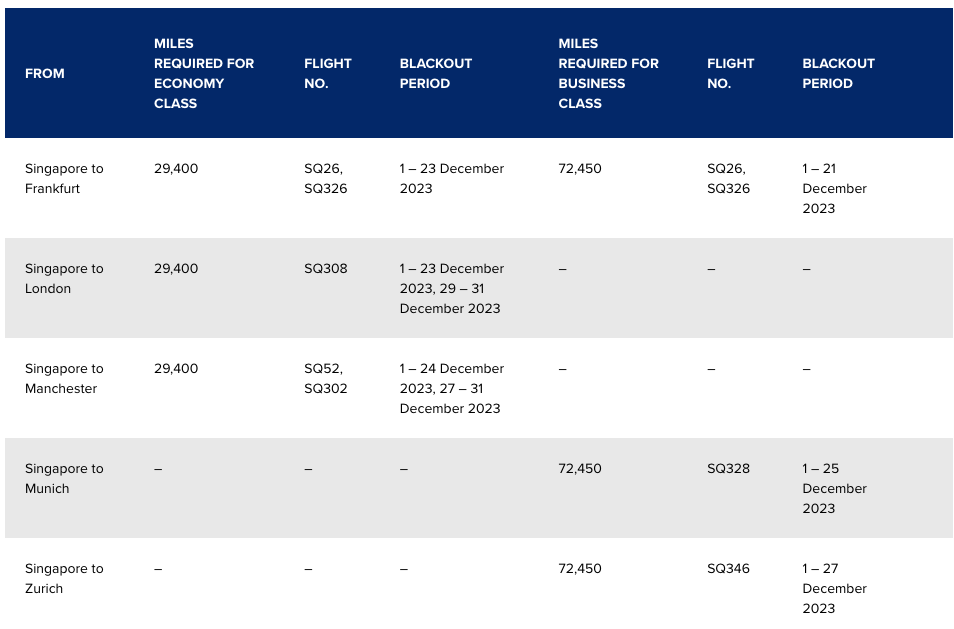
Task: Click flight number SQ346
Action: pyautogui.click(x=728, y=568)
